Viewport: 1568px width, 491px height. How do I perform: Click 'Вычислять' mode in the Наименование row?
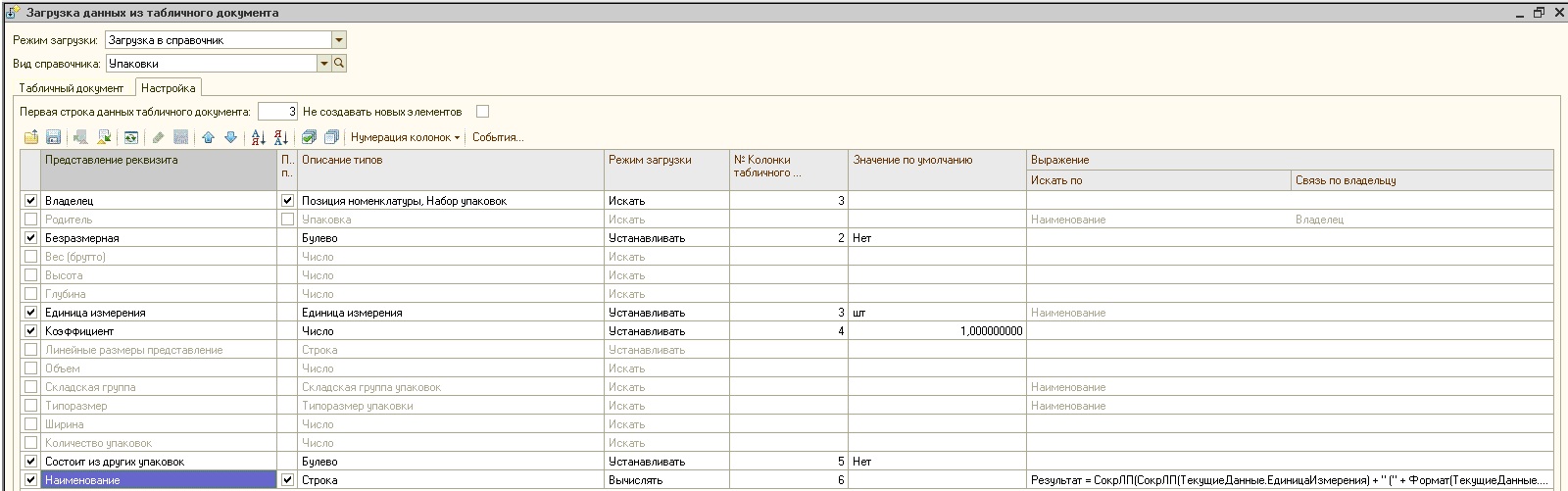point(667,480)
